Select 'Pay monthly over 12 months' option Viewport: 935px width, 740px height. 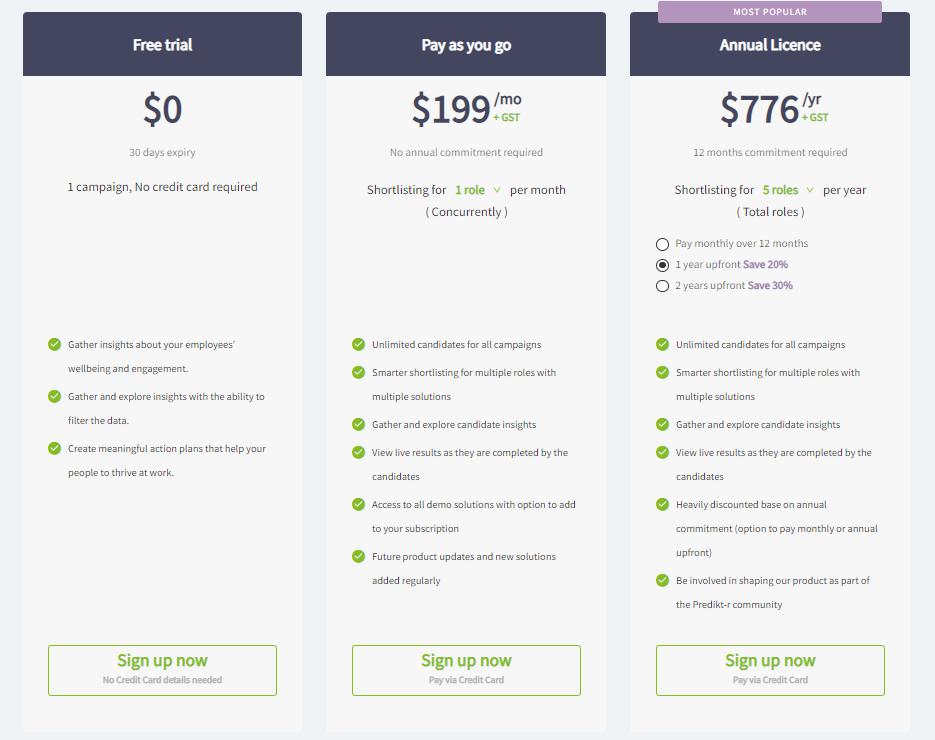(x=662, y=244)
